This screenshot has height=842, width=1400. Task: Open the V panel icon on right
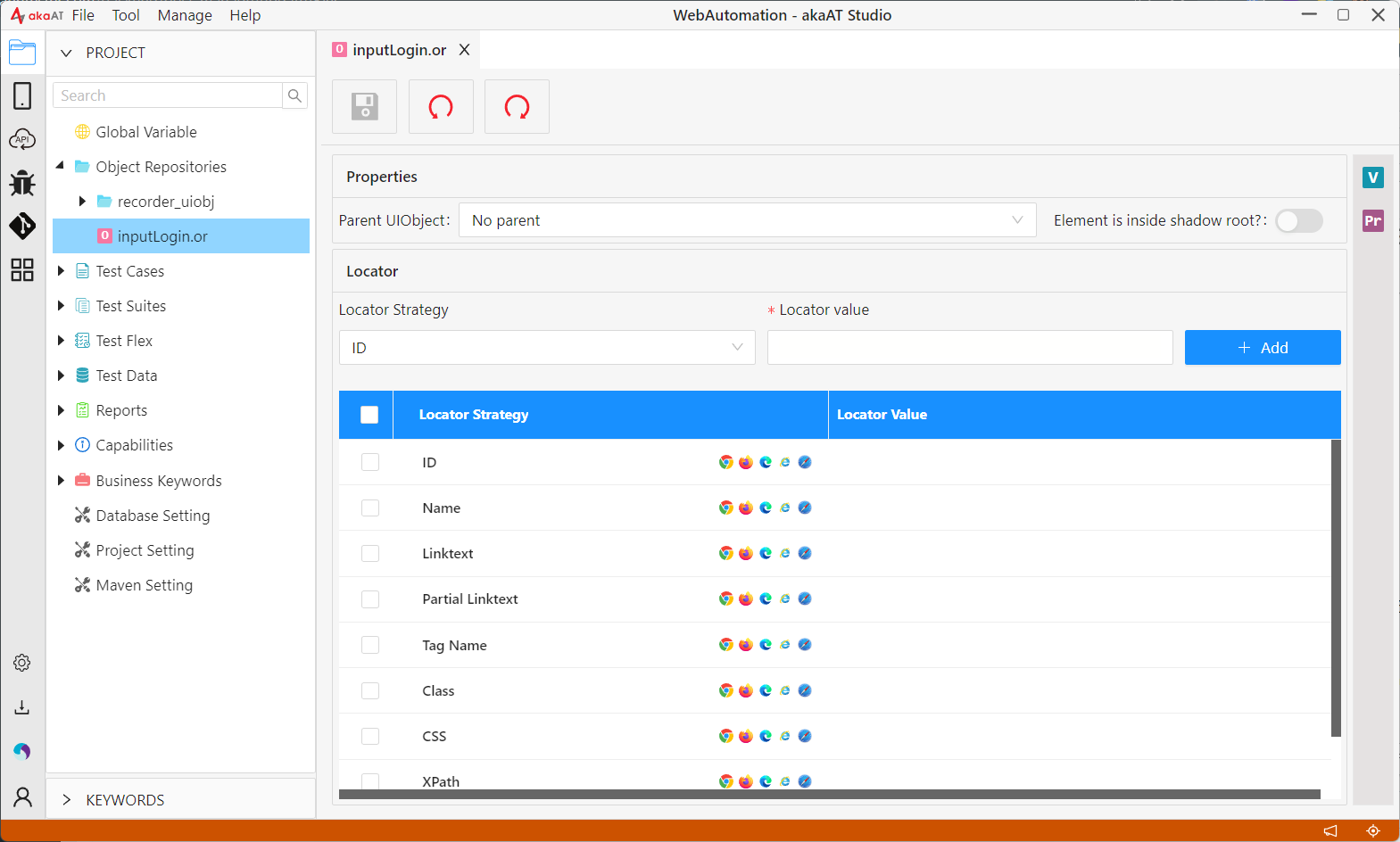click(1373, 177)
